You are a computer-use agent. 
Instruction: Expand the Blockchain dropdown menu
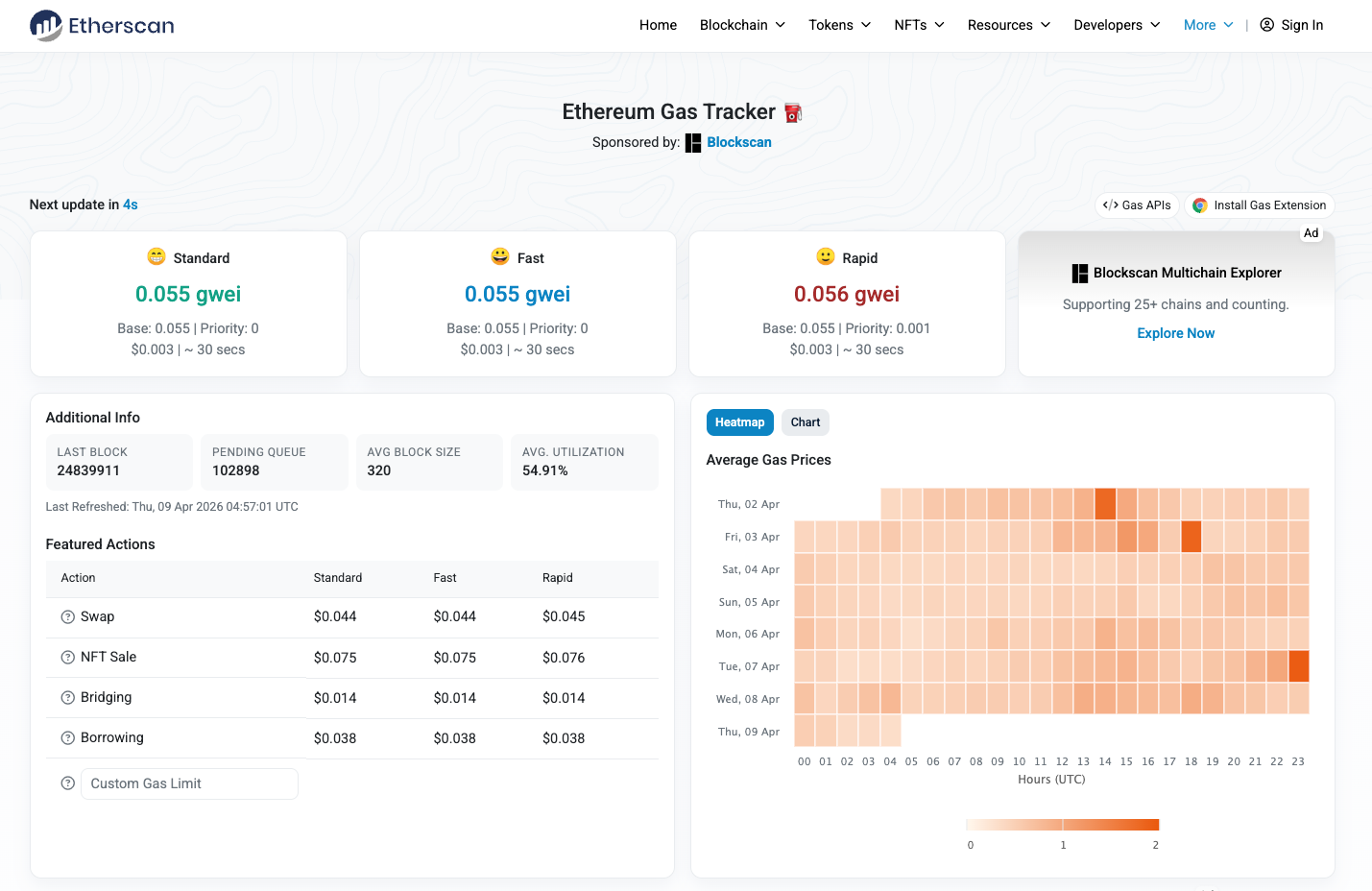742,25
